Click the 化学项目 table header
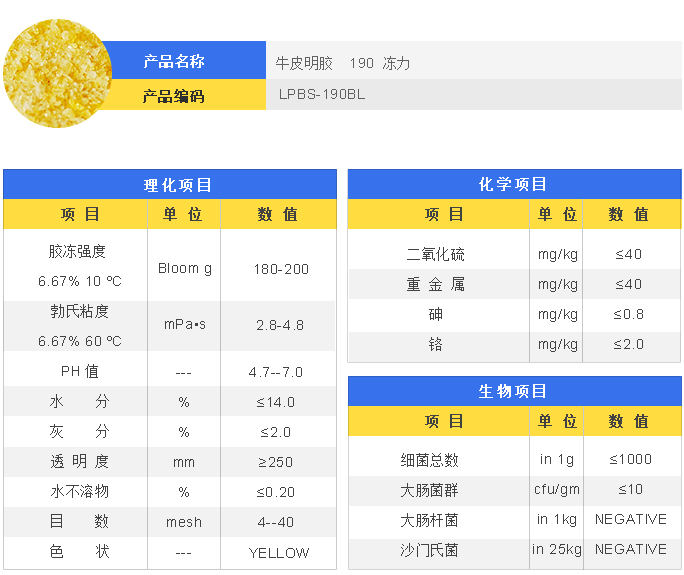 514,184
